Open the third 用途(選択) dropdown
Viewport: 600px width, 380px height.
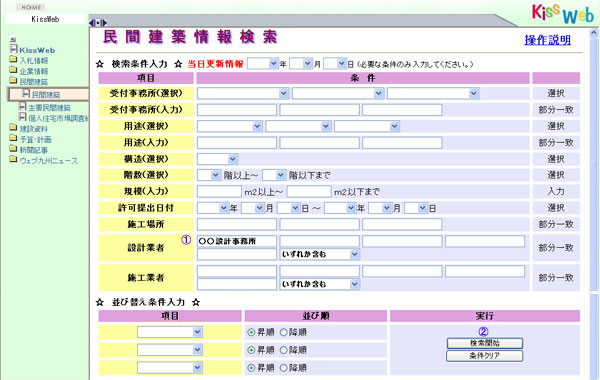click(367, 126)
